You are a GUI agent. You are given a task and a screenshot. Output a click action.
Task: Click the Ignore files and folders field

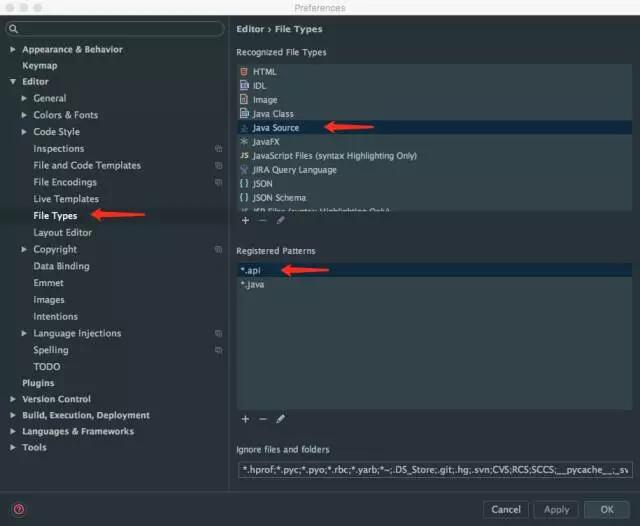(x=435, y=470)
